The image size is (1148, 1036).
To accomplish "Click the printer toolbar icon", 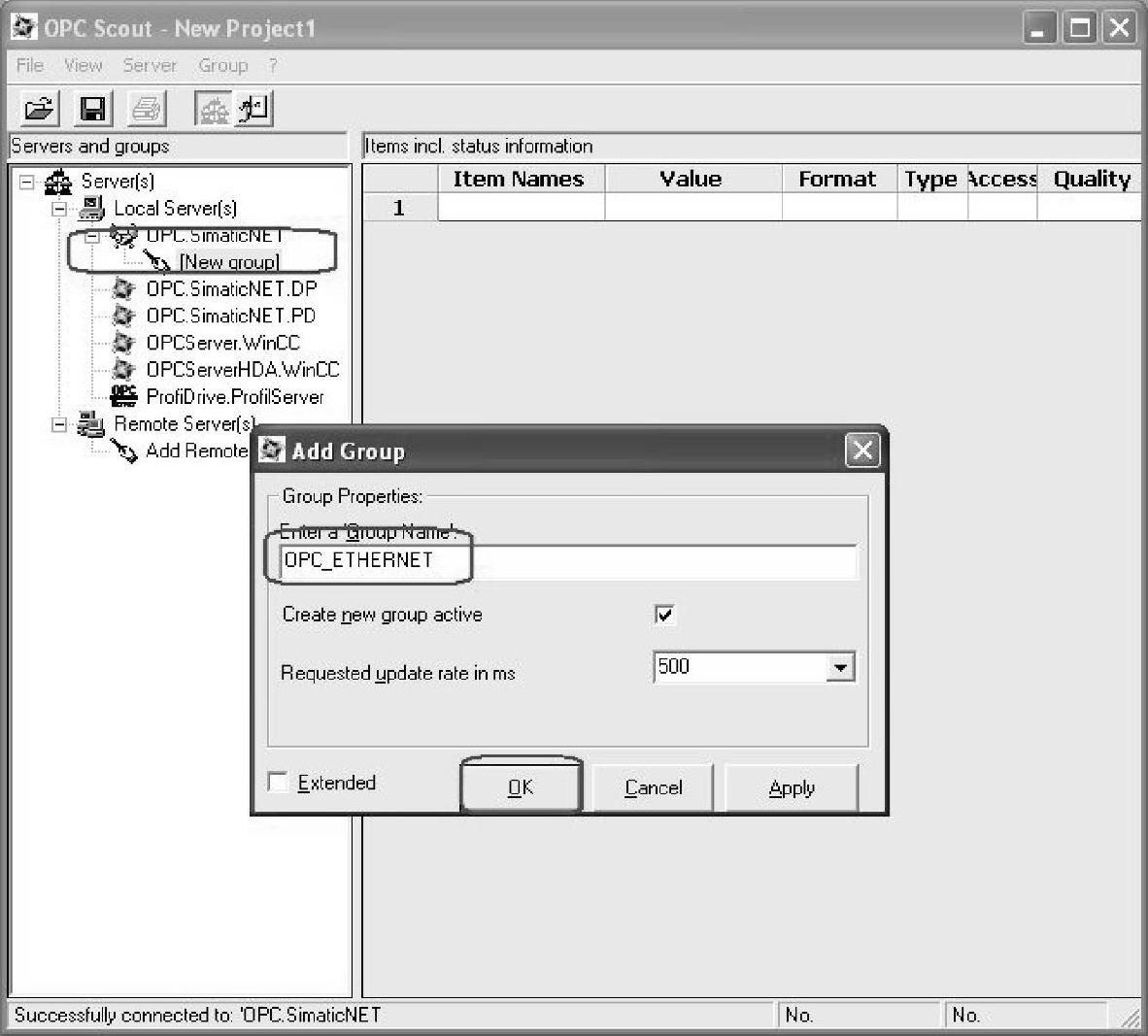I will (147, 109).
